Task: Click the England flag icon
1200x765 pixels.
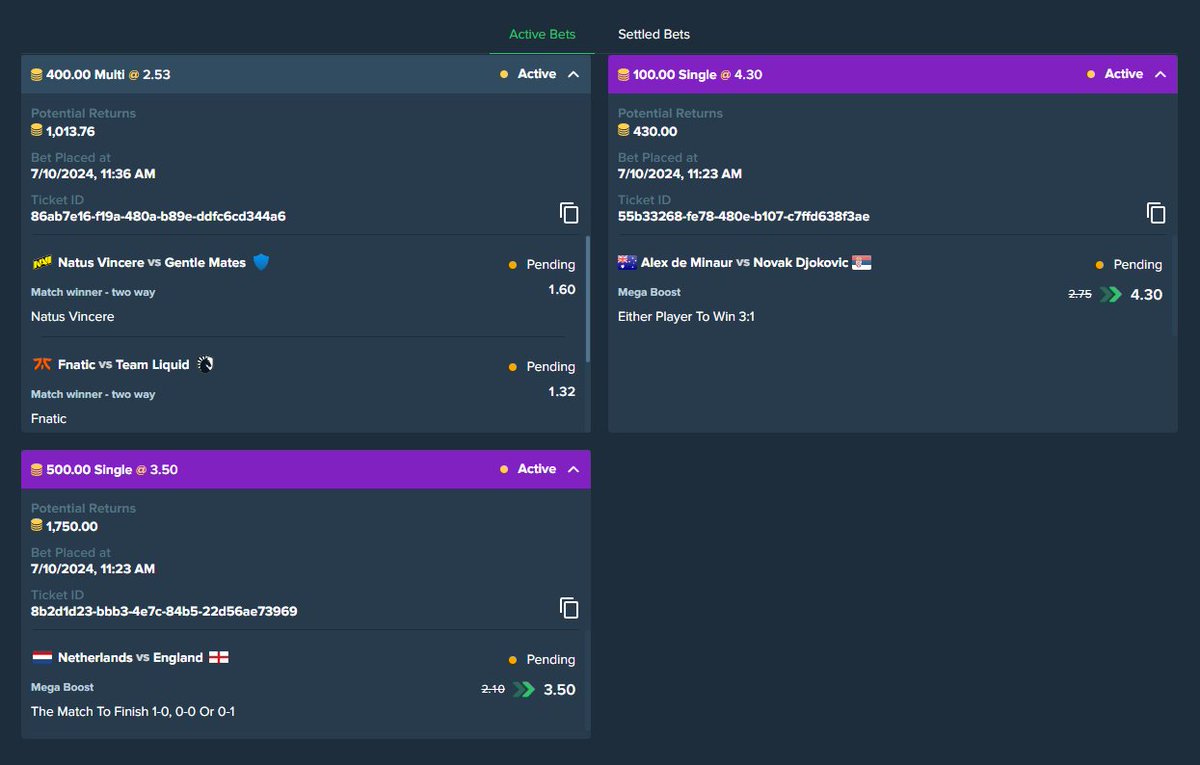Action: [219, 658]
